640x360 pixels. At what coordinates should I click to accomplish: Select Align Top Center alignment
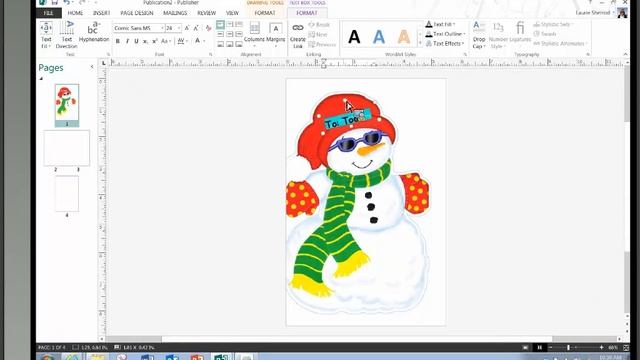(x=230, y=25)
